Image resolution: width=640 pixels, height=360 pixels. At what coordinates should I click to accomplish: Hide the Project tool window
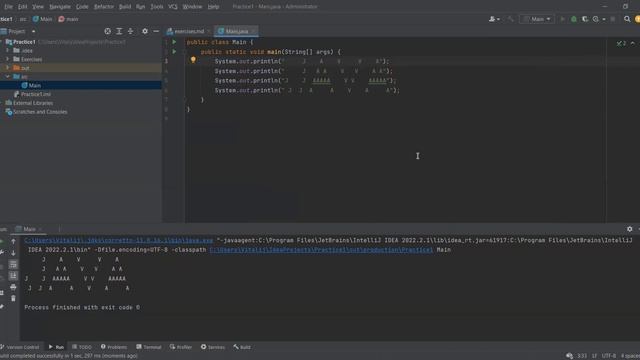click(156, 31)
